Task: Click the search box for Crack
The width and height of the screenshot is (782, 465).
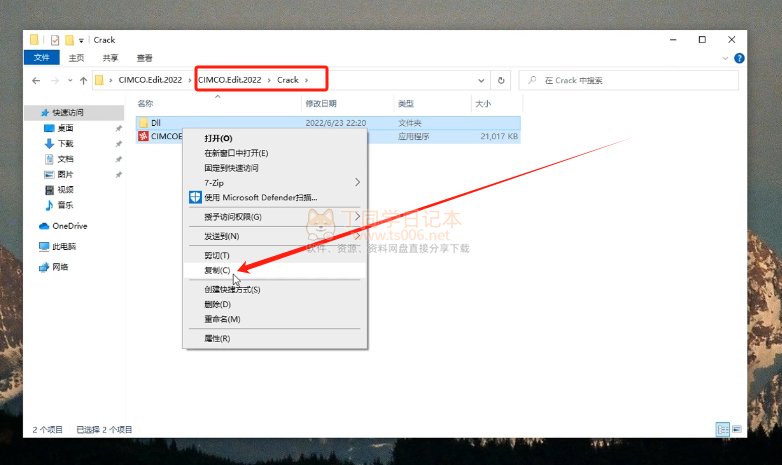Action: click(x=628, y=80)
